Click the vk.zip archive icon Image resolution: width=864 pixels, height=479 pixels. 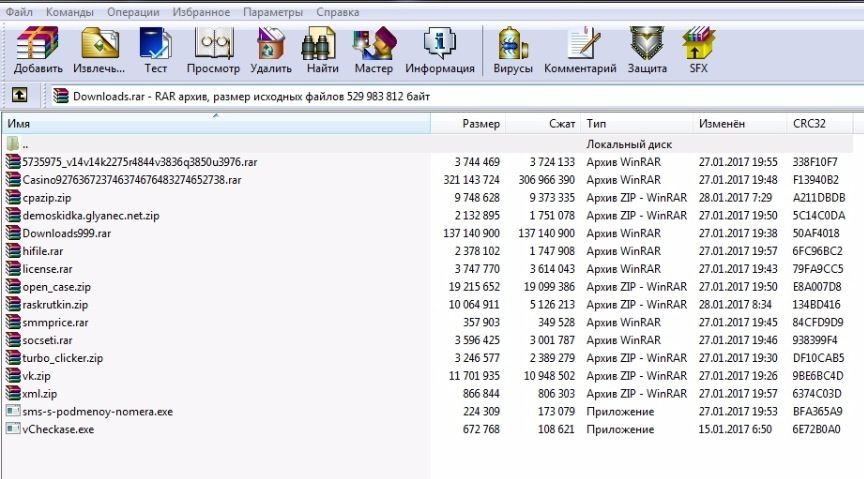pyautogui.click(x=13, y=376)
